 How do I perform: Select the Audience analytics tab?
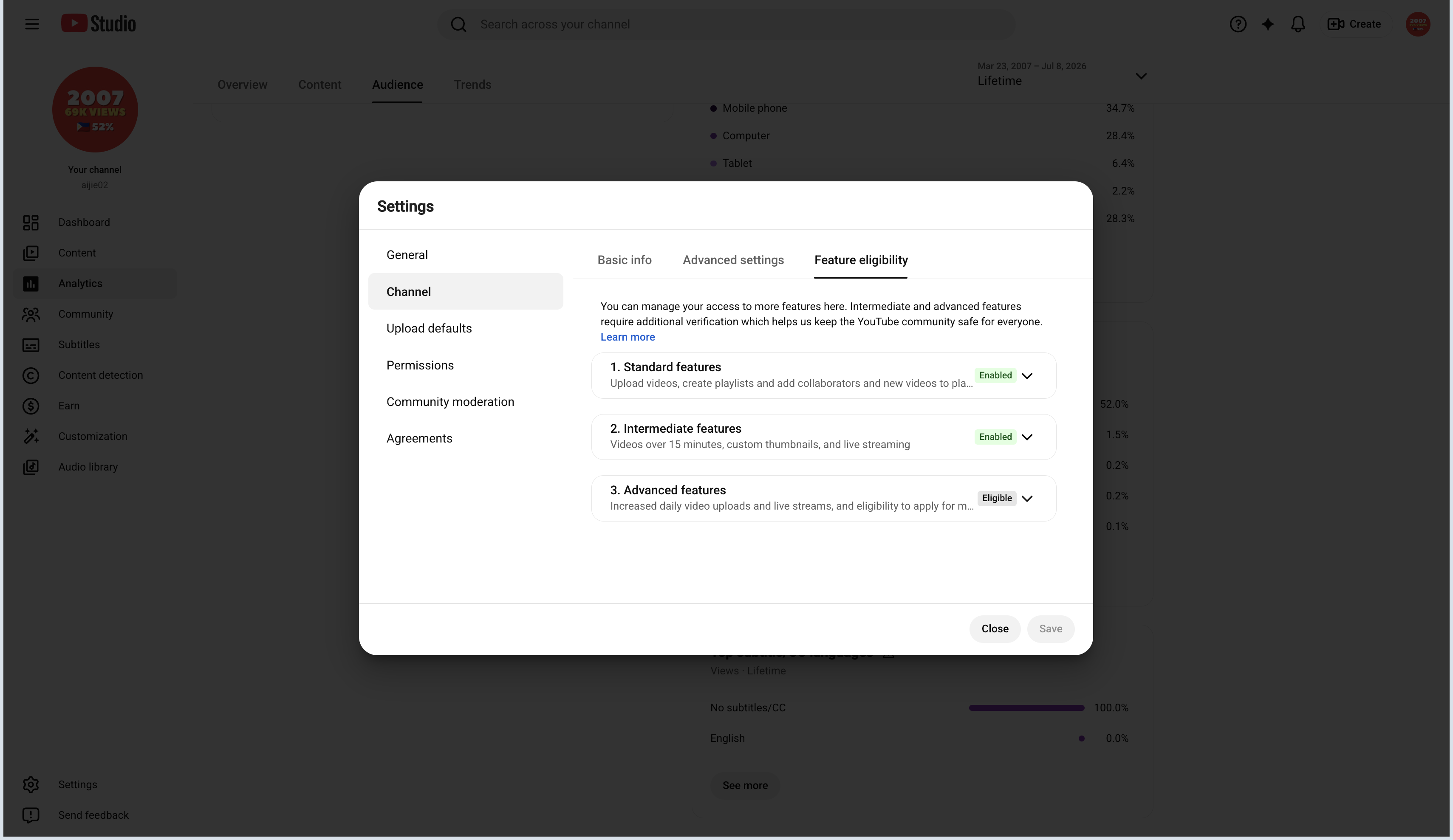[x=397, y=85]
